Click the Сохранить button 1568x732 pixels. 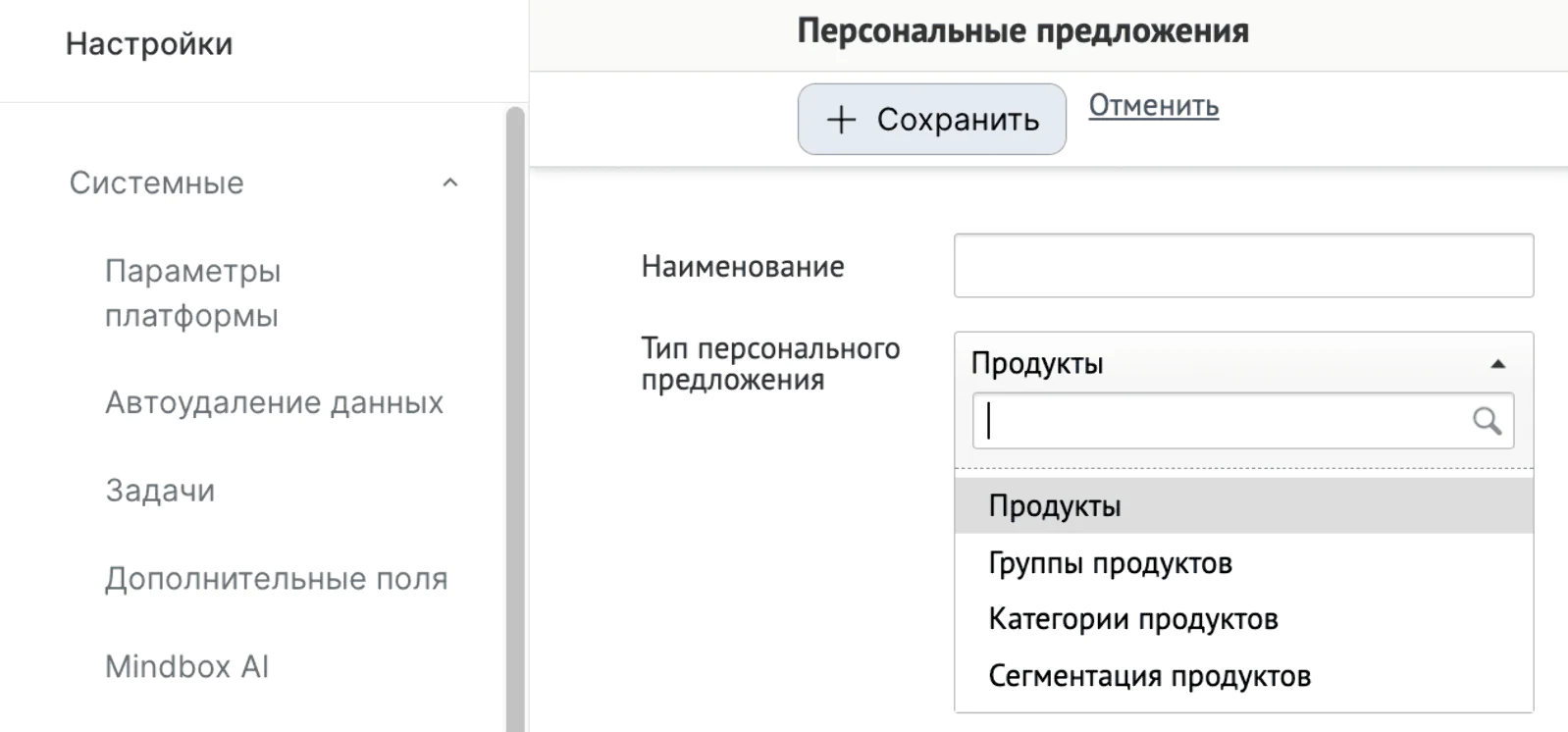931,119
